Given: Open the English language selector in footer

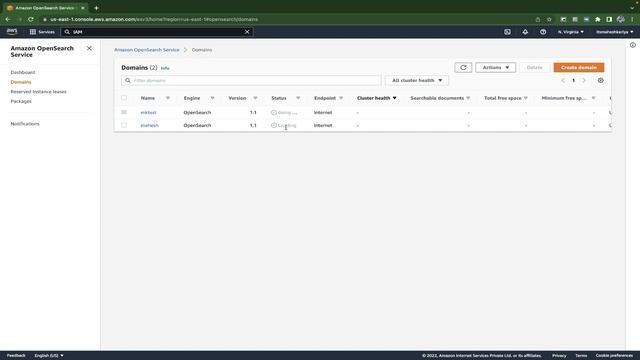Looking at the screenshot, I should (x=49, y=356).
